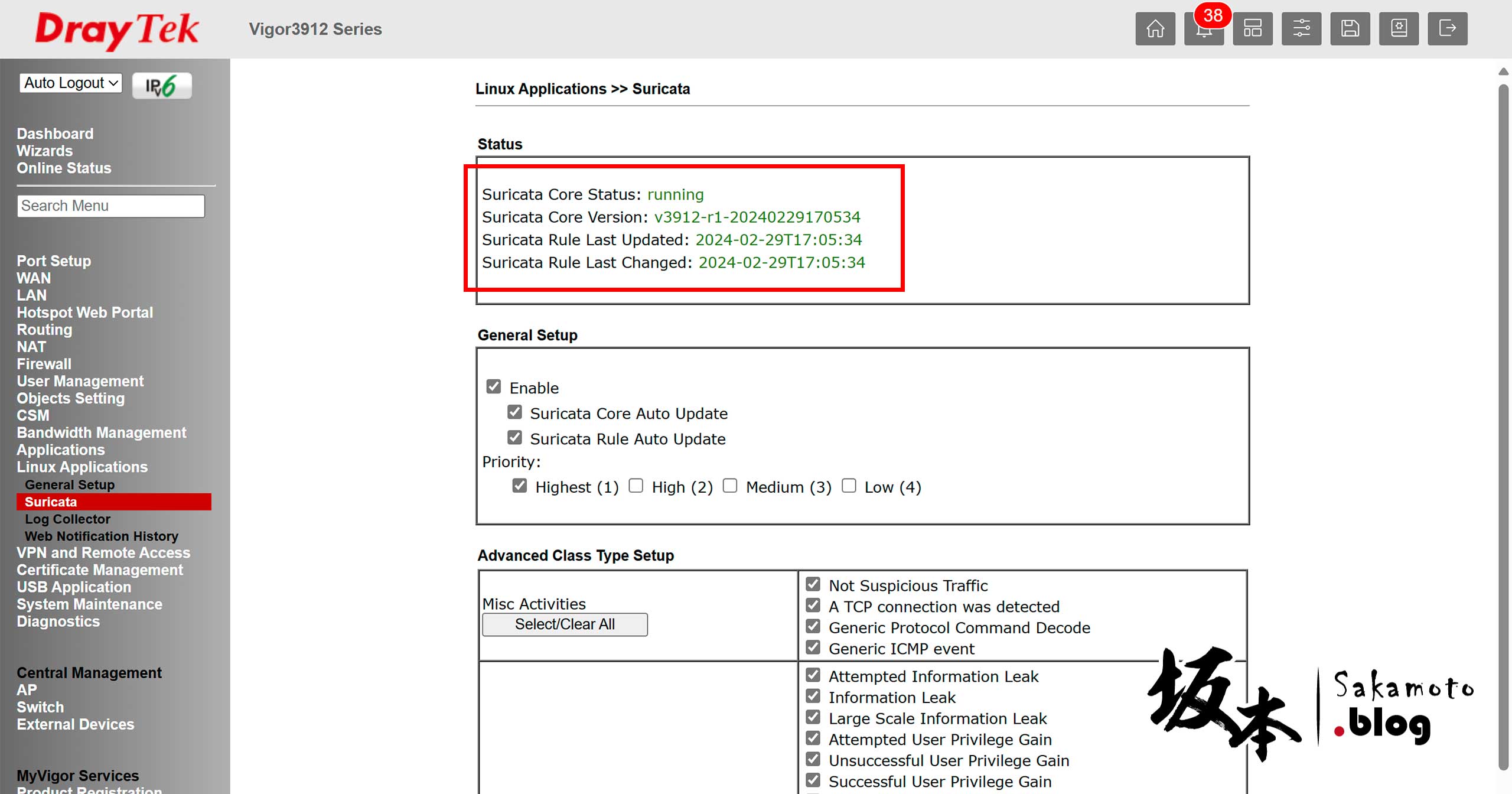Open the dashboard layout icon

point(1253,28)
